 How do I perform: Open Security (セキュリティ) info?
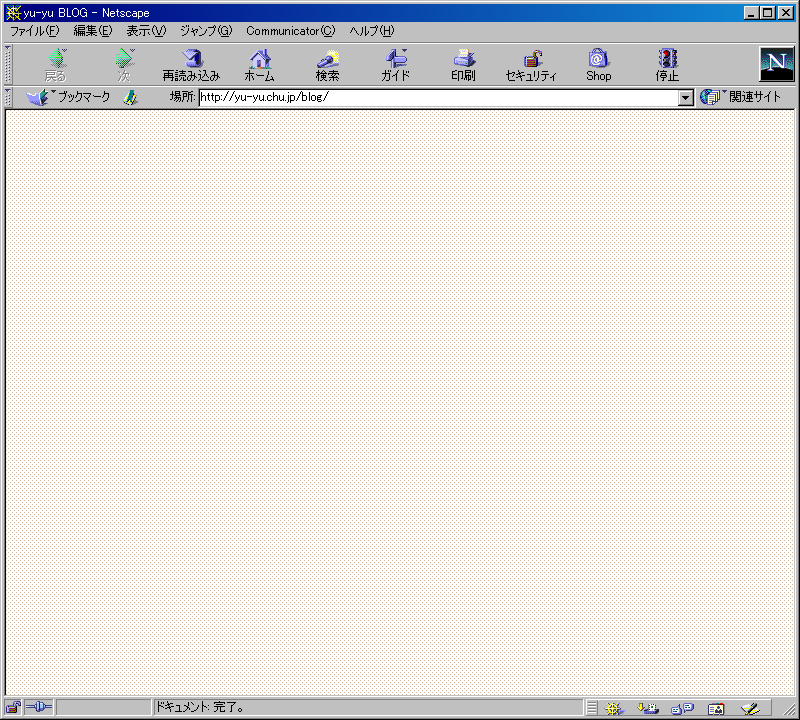click(x=531, y=65)
